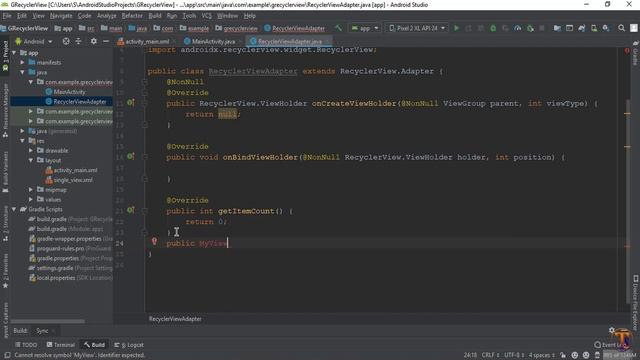The image size is (640, 360).
Task: Click the Make Project hammer icon
Action: tap(338, 28)
